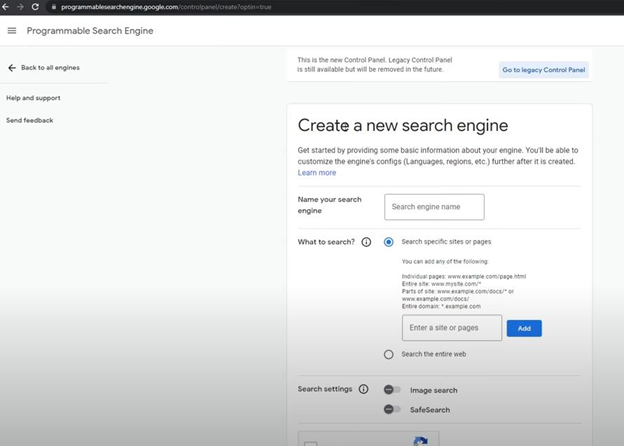Click Back to all engines link
Image resolution: width=624 pixels, height=446 pixels.
click(50, 68)
